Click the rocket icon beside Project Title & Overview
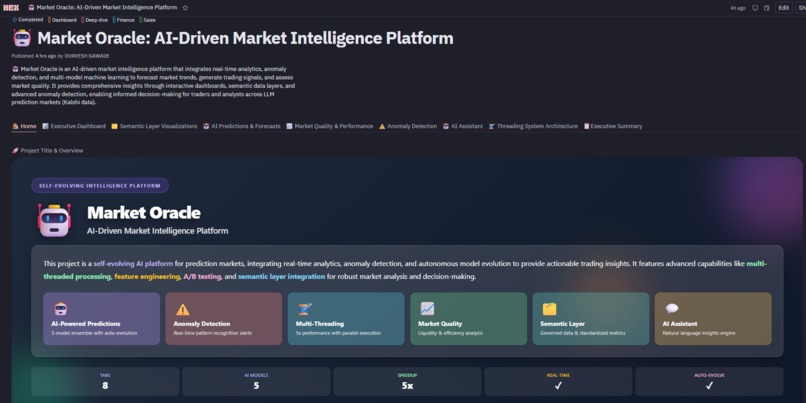 15,151
